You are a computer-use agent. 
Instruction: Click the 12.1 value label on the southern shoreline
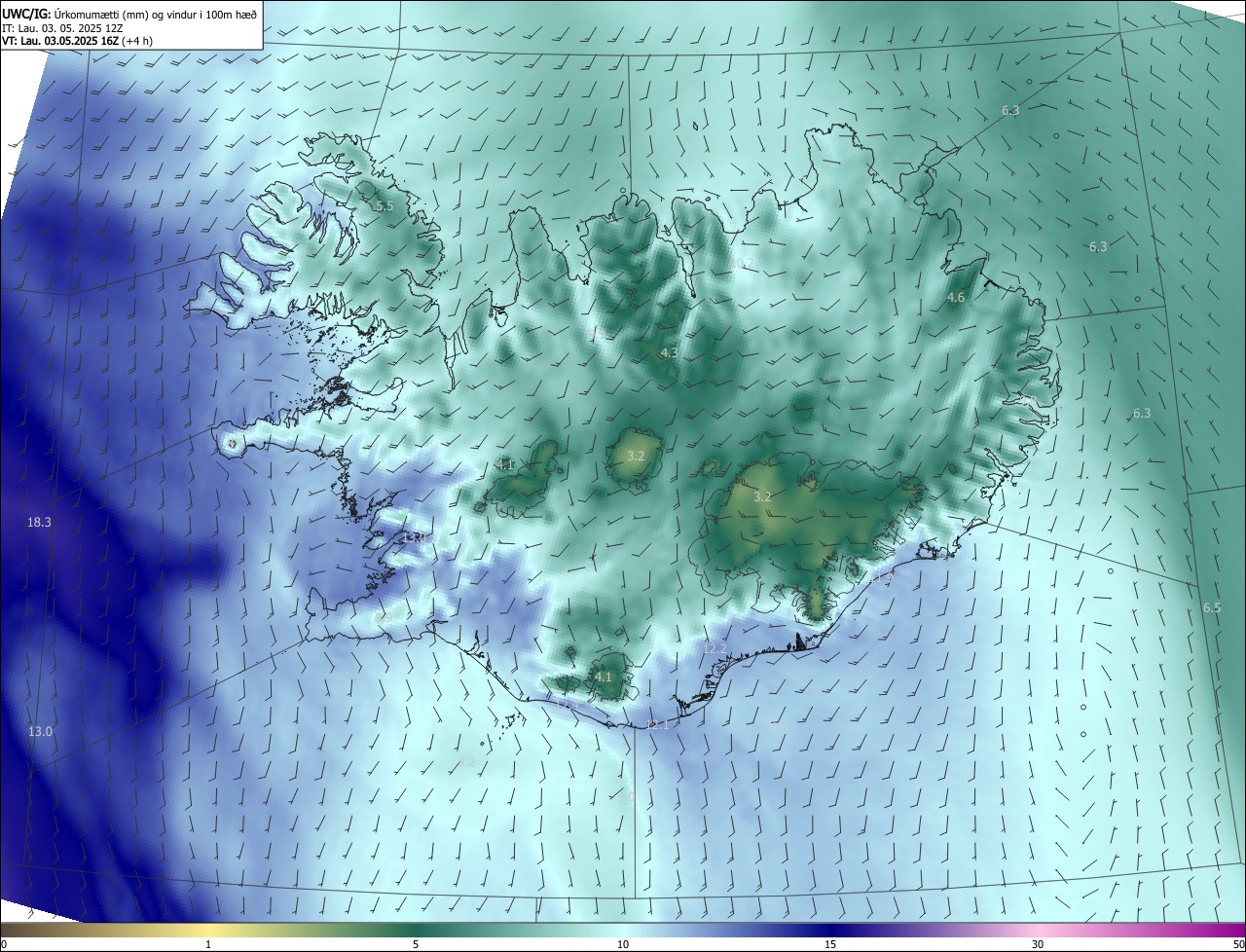[657, 725]
